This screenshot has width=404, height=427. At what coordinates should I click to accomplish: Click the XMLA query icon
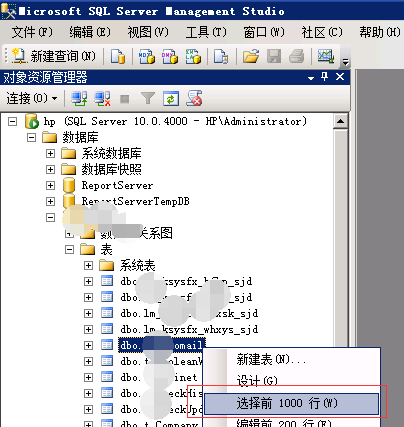pos(193,56)
